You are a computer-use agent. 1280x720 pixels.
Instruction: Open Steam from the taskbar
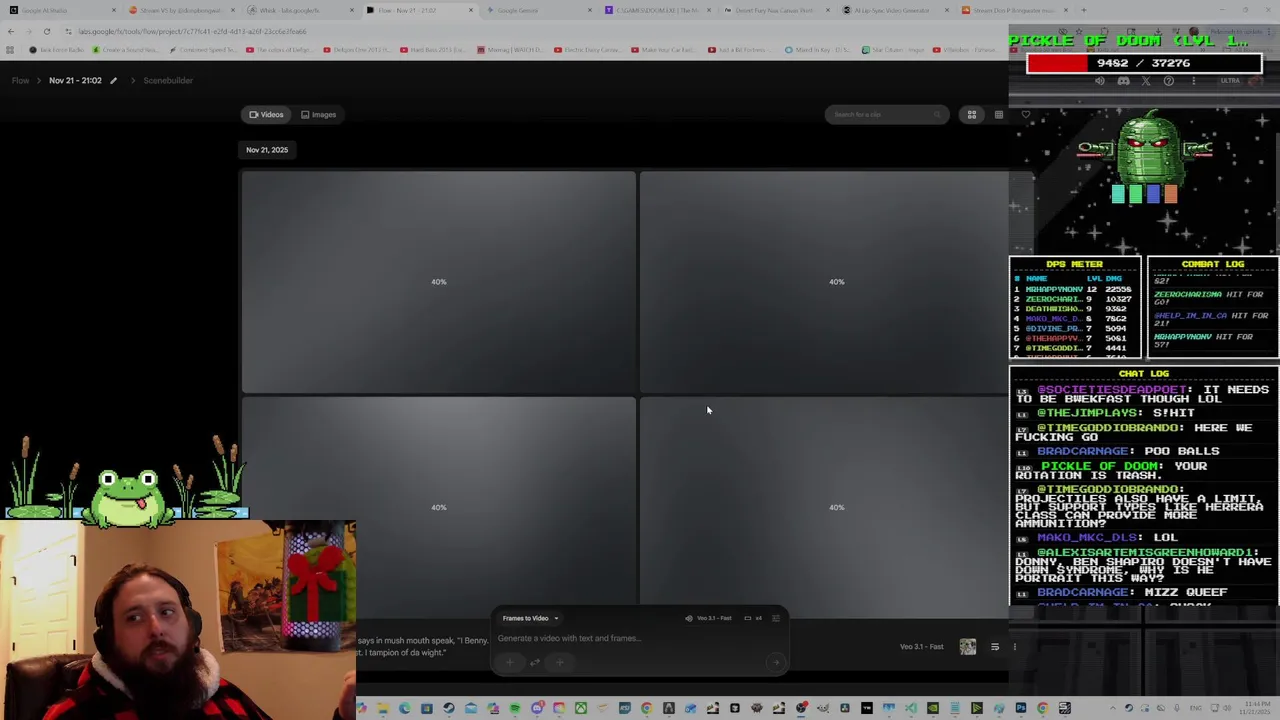click(449, 708)
